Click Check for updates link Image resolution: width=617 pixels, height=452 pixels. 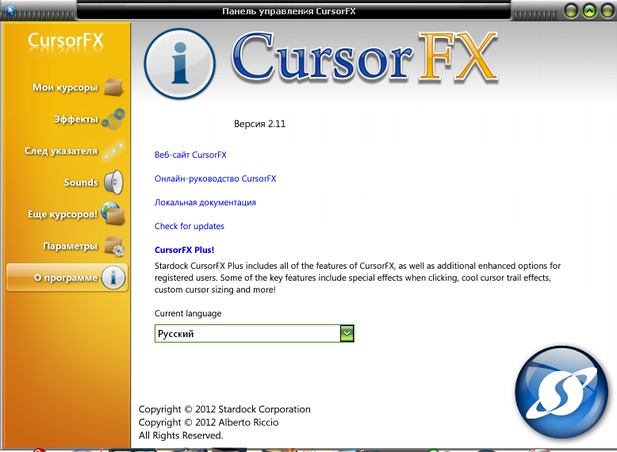point(189,226)
